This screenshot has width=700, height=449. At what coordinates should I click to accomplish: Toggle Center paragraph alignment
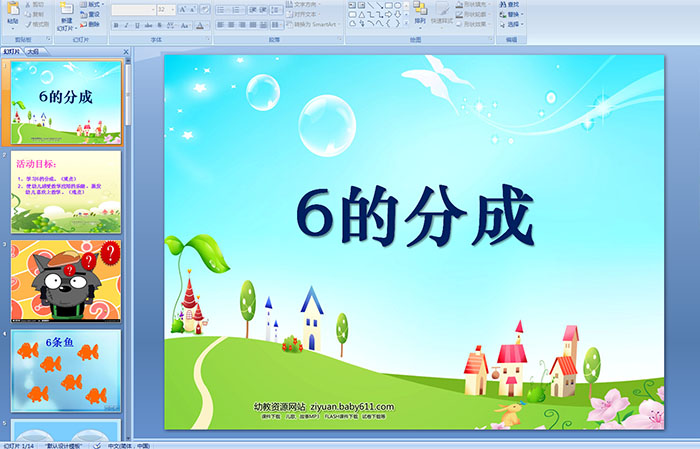[x=231, y=25]
